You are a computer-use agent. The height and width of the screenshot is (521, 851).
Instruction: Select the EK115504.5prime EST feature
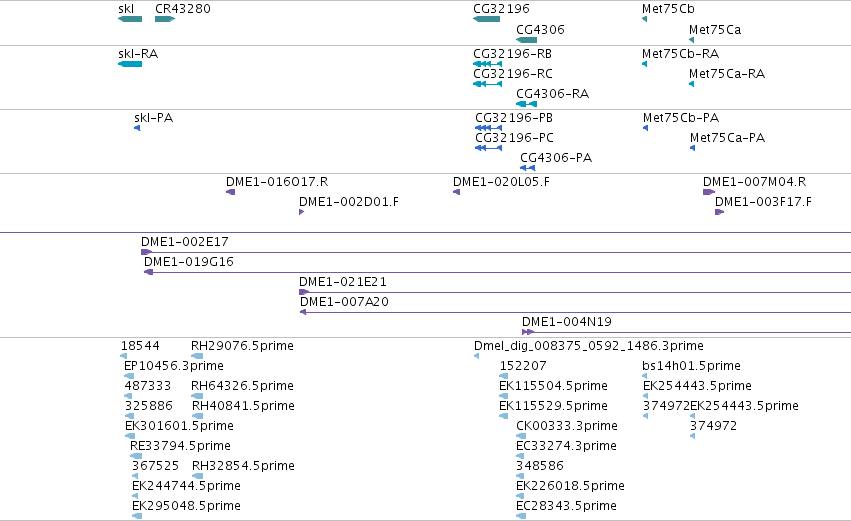coord(503,396)
